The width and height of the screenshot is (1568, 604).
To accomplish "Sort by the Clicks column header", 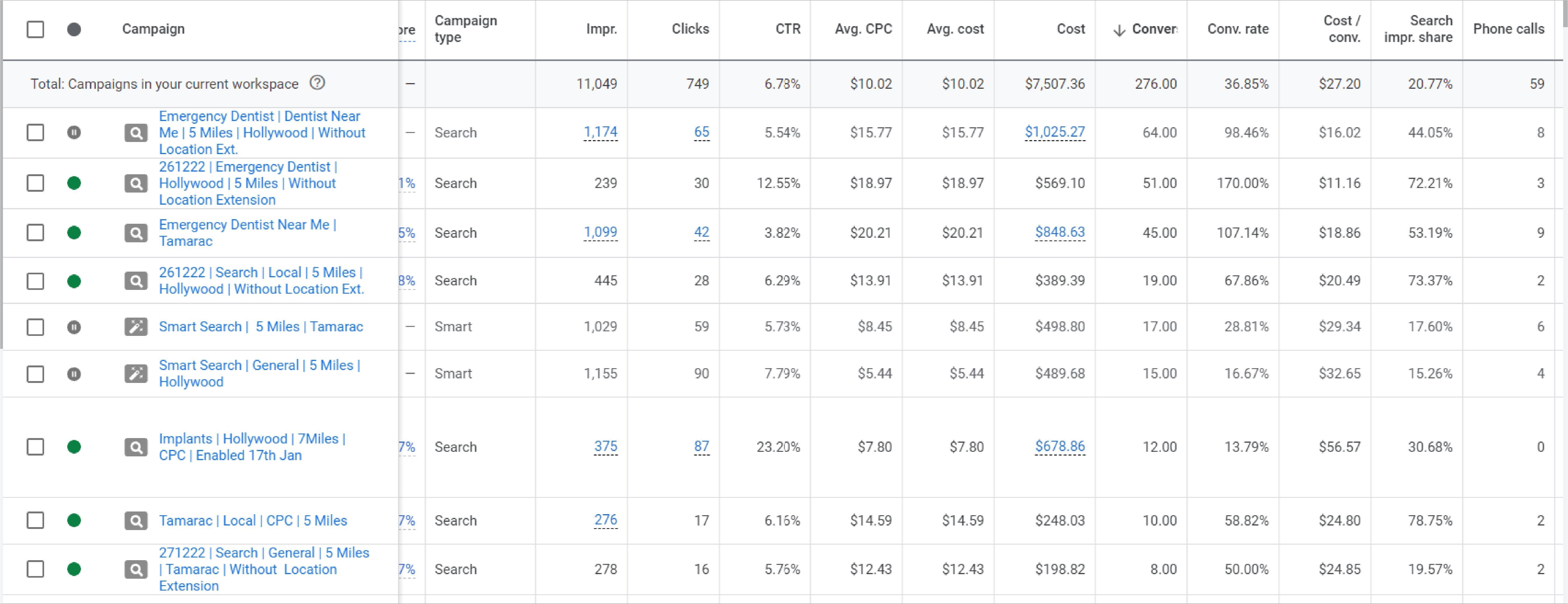I will tap(690, 29).
